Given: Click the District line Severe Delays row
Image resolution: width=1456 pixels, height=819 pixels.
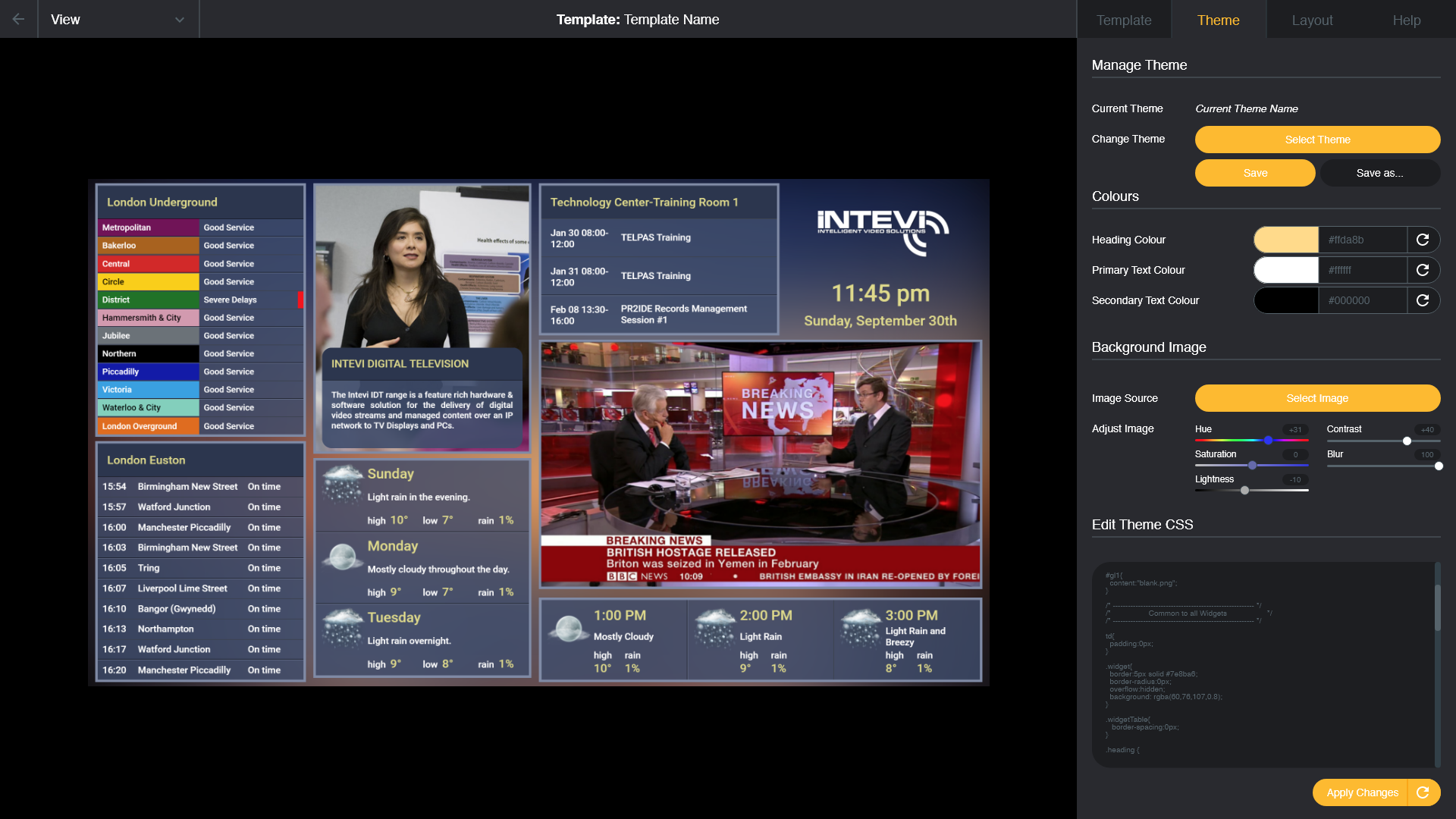Looking at the screenshot, I should coord(200,300).
